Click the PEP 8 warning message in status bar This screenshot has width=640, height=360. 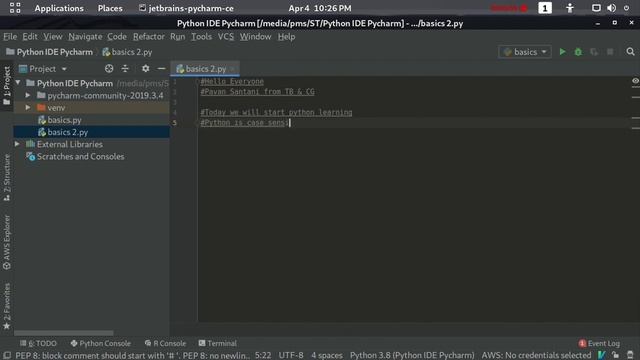(132, 355)
